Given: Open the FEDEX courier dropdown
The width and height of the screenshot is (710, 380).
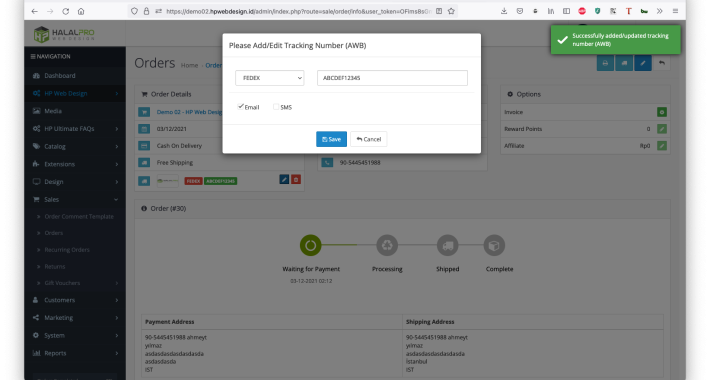Looking at the screenshot, I should (x=269, y=78).
